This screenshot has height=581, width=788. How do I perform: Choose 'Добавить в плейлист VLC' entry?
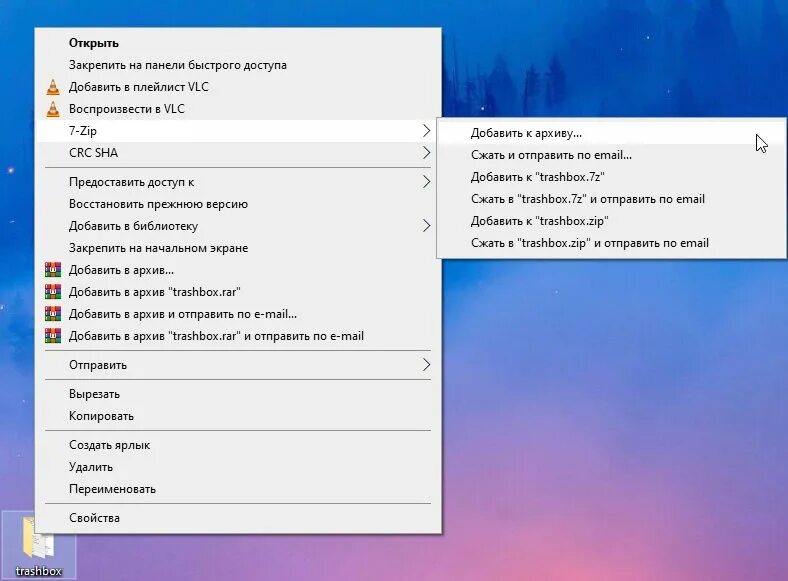point(238,87)
